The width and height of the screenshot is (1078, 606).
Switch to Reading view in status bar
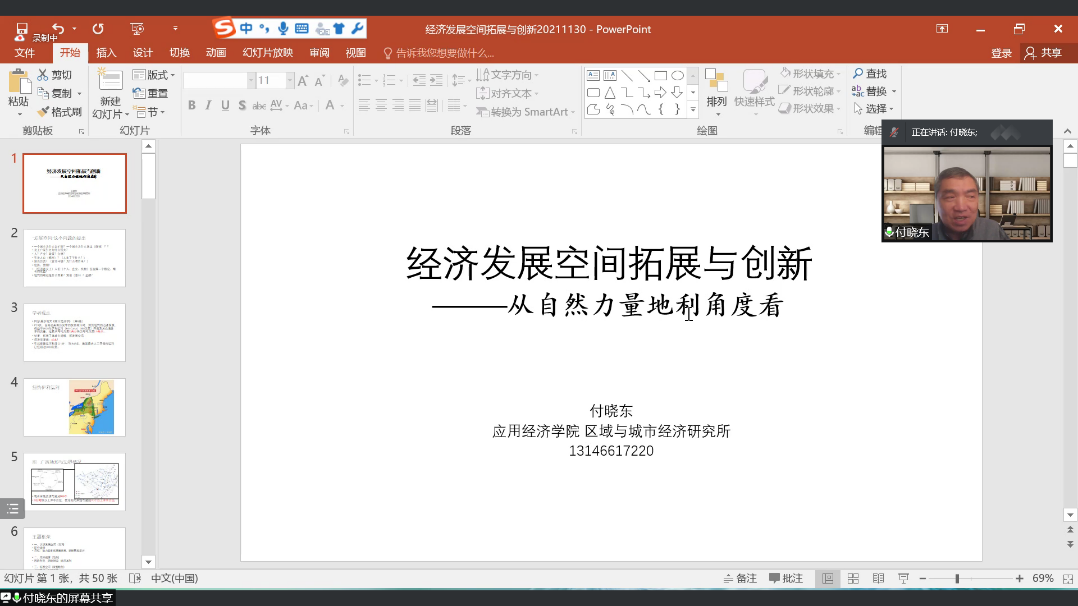coord(878,579)
